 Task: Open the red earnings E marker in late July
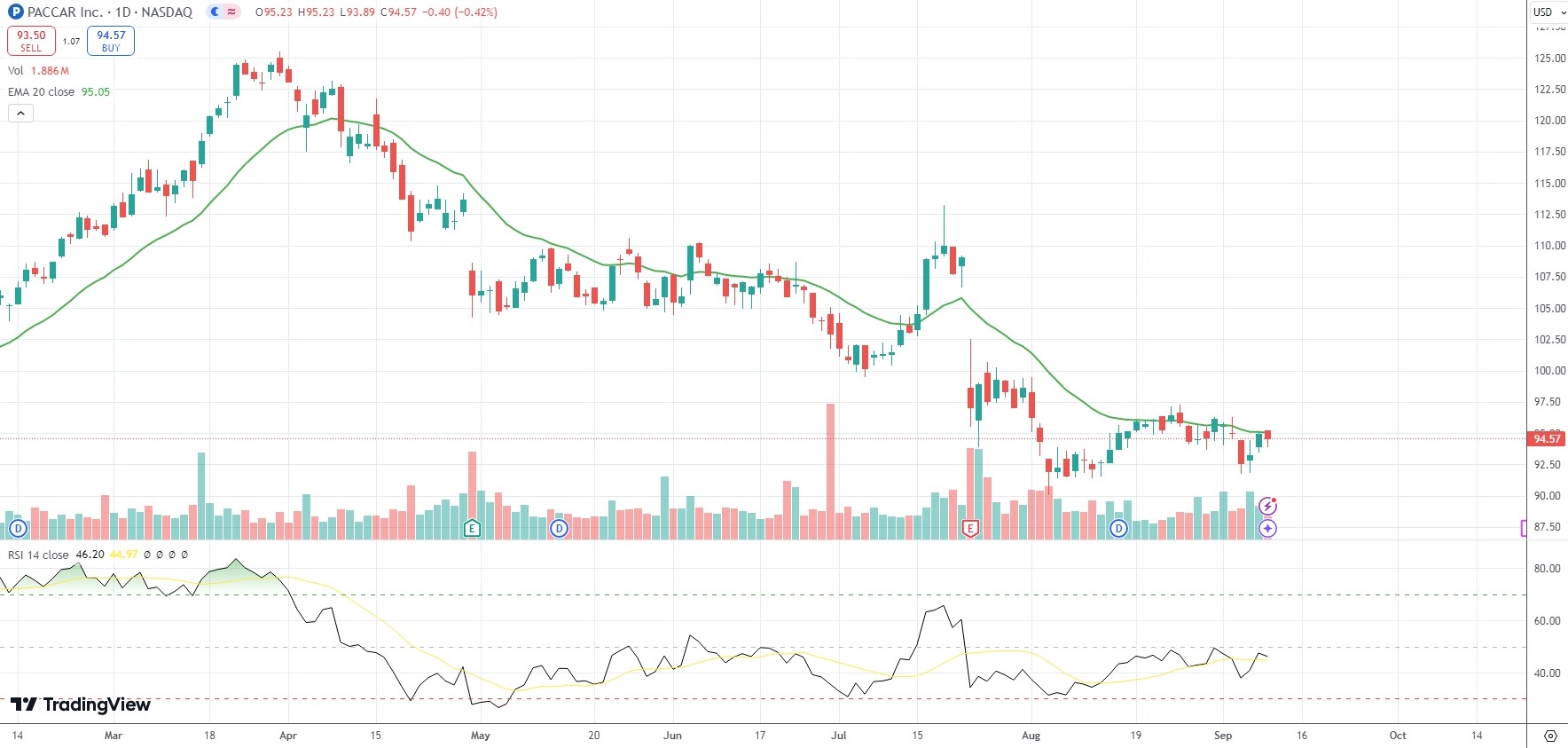[x=970, y=529]
